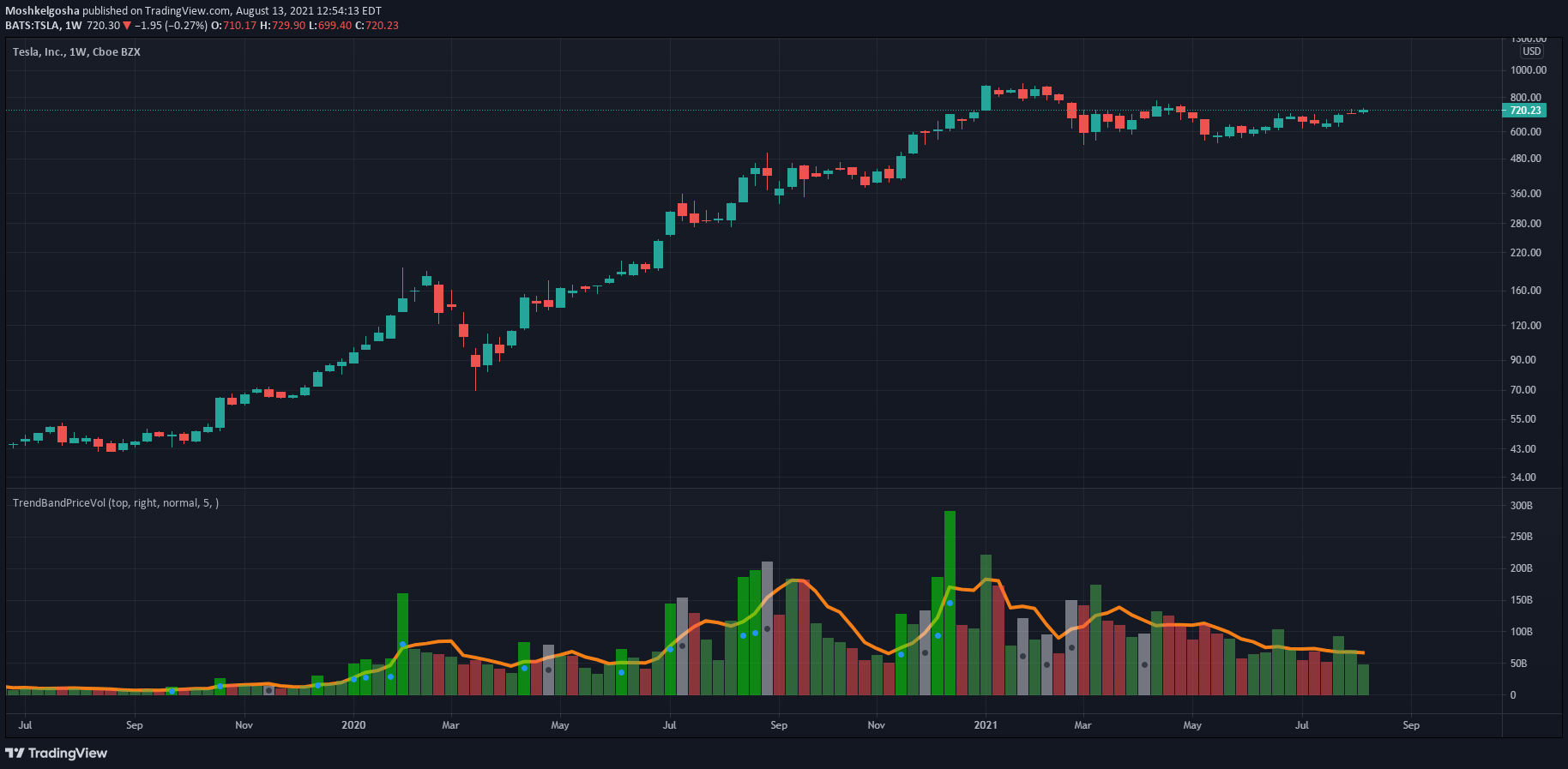Click the tallest bright green volume bar
This screenshot has width=1568, height=769.
pos(950,603)
